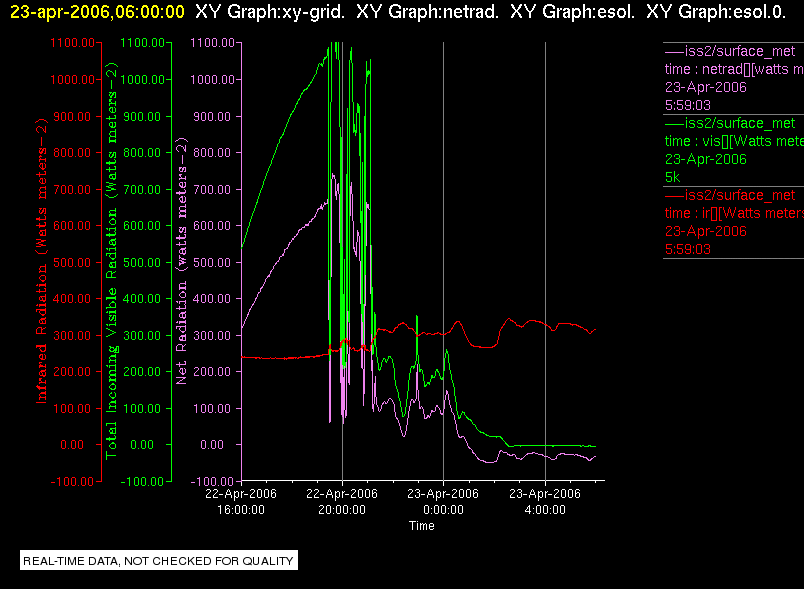
Task: Click x-axis tick label 23-Apr-2006 0:00:00
Action: (x=443, y=502)
